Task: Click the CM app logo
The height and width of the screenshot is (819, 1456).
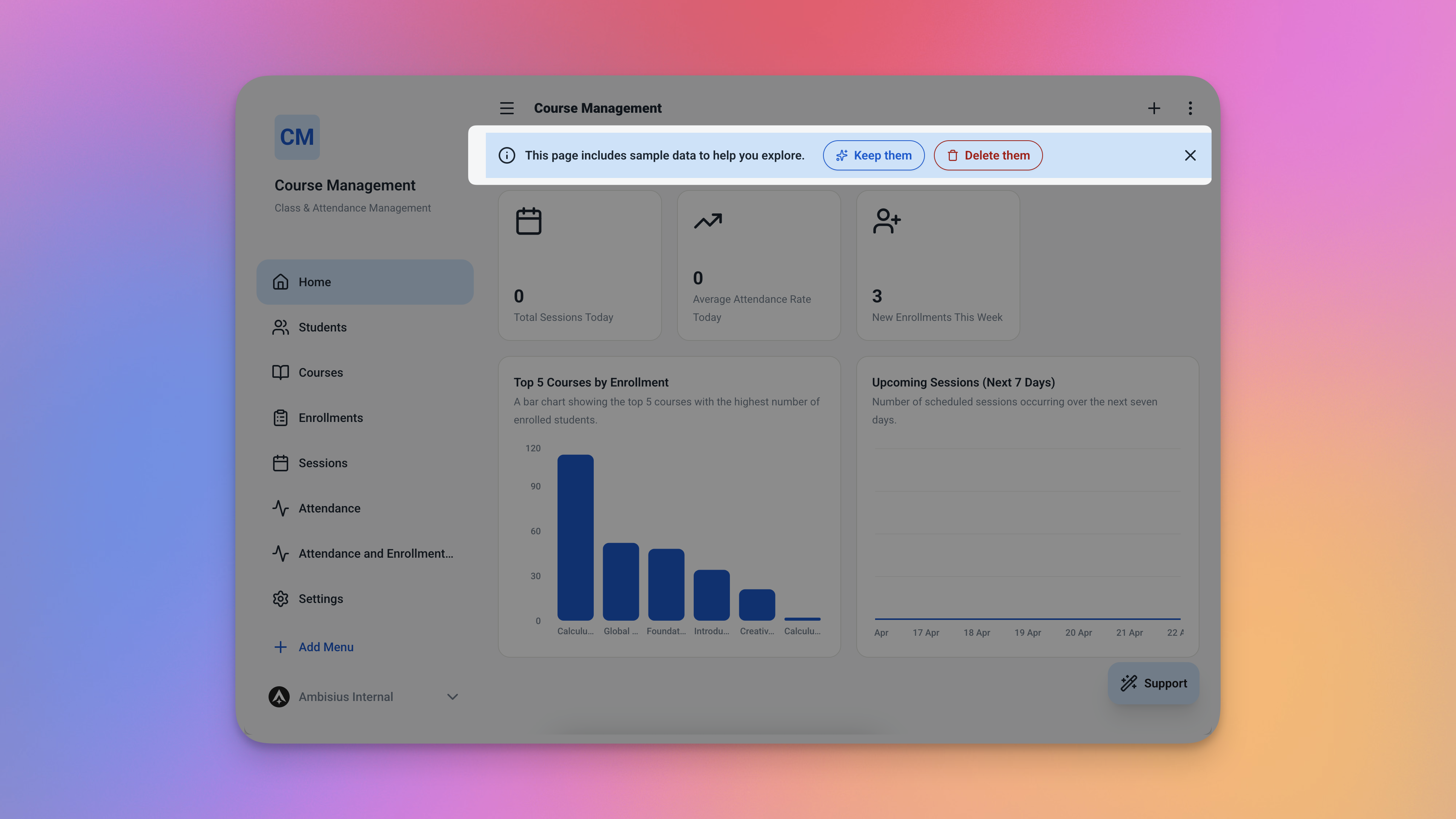Action: pyautogui.click(x=297, y=136)
